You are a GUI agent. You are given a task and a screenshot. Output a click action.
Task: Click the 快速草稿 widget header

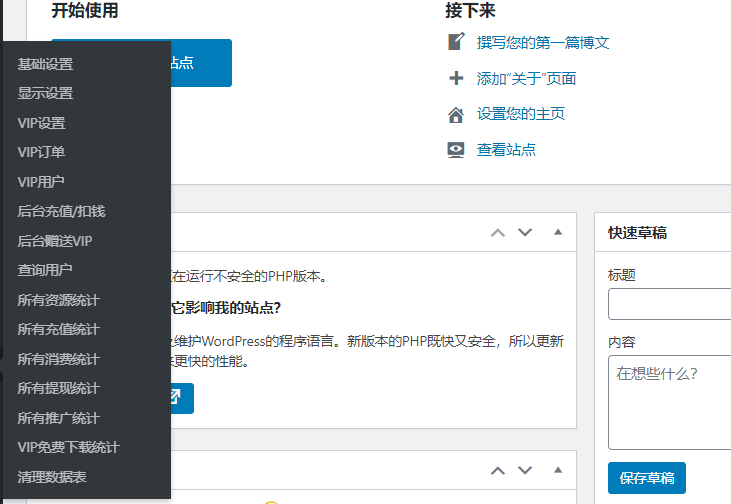[663, 232]
